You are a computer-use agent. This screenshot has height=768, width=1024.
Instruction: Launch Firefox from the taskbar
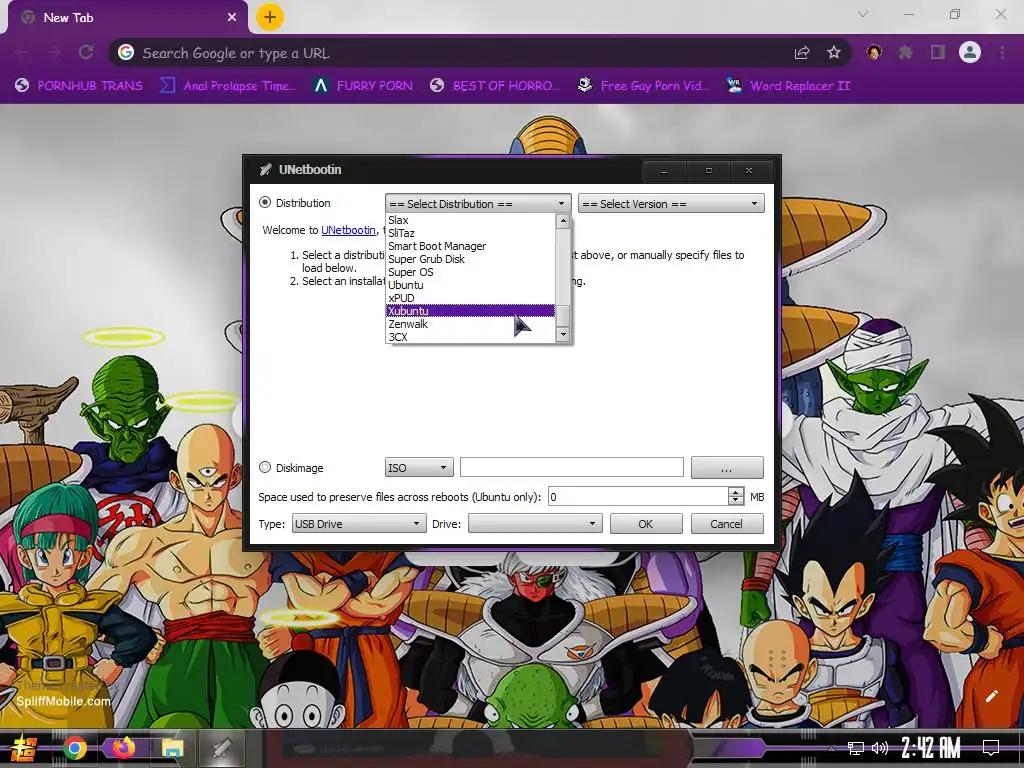coord(123,748)
